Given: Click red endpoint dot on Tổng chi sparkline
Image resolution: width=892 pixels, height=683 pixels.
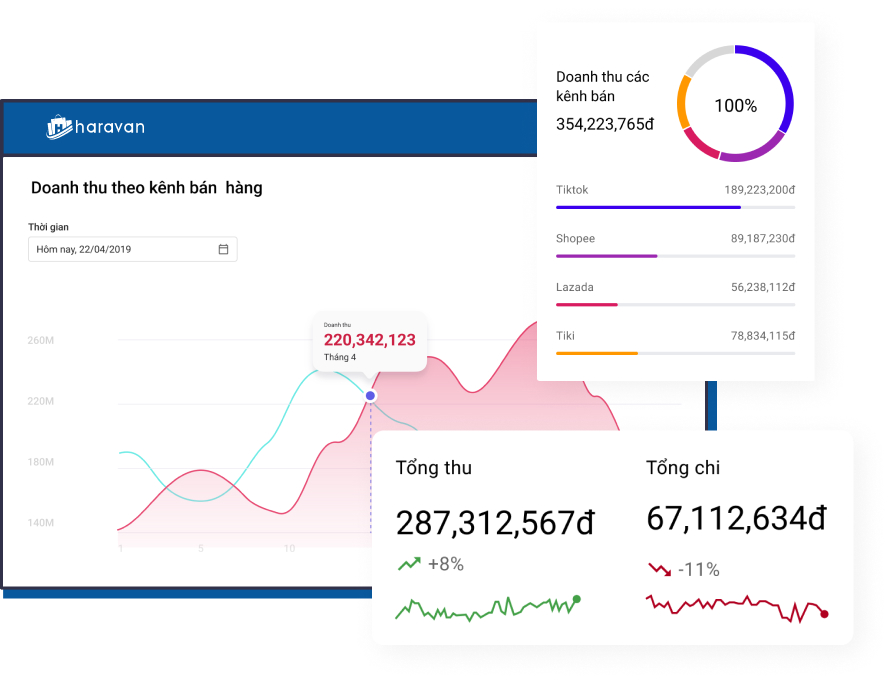Looking at the screenshot, I should pos(824,613).
